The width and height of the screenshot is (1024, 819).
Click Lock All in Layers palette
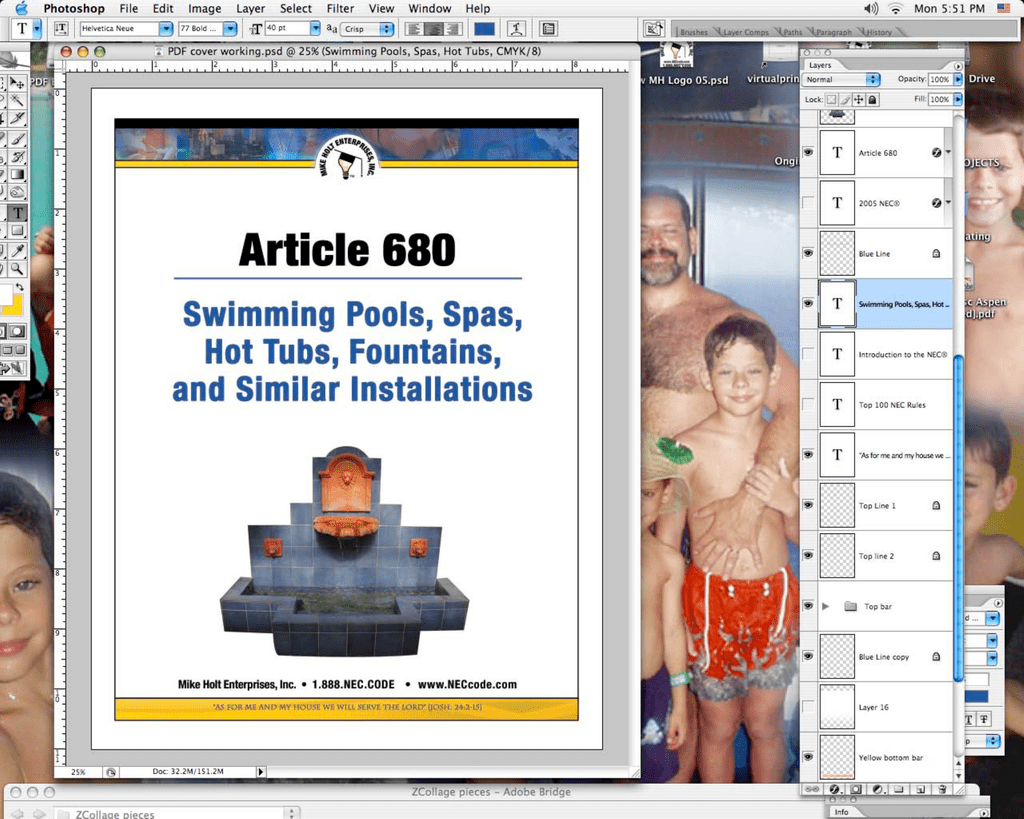872,99
